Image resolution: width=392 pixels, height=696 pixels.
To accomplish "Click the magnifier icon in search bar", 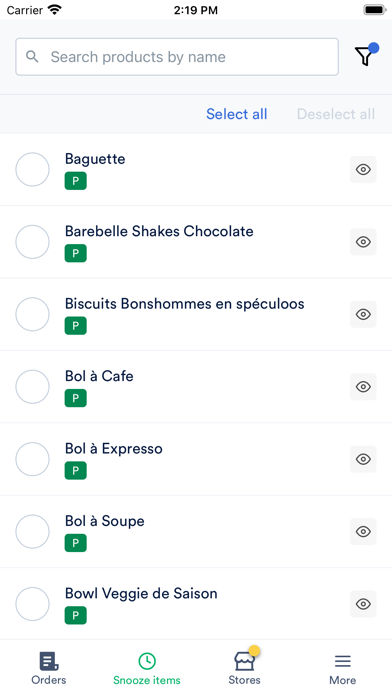I will point(32,56).
